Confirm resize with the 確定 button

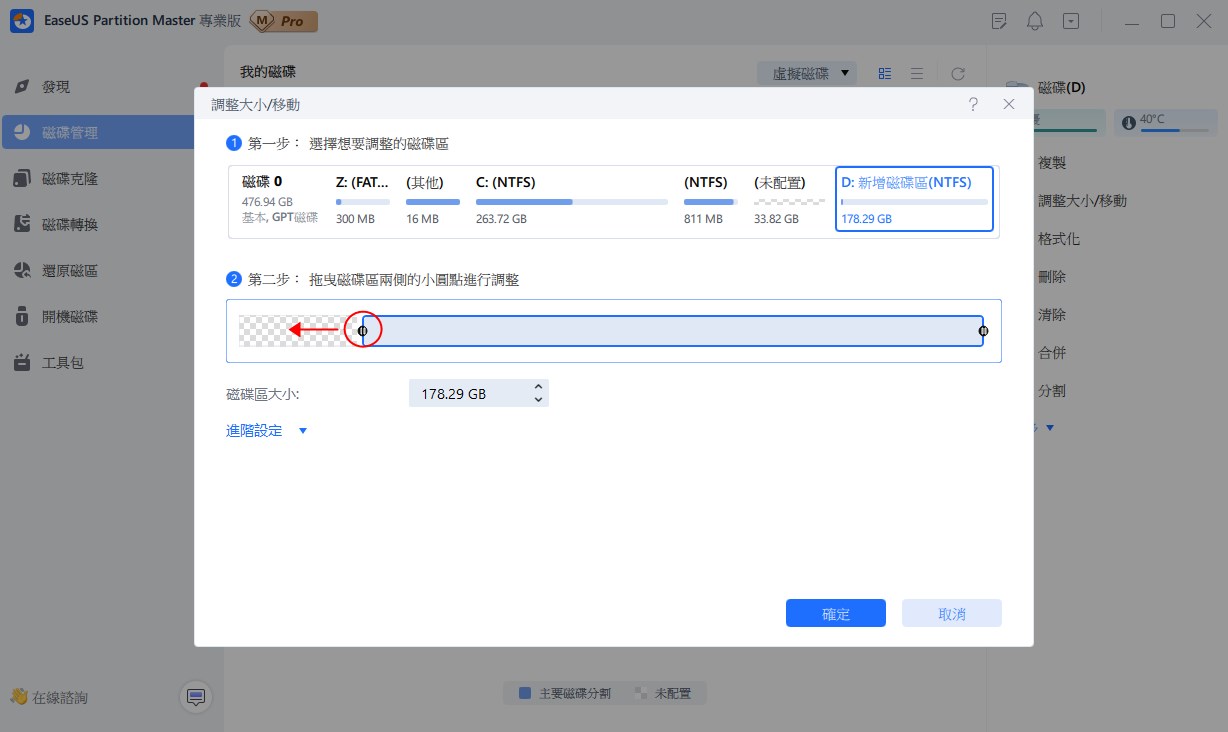tap(835, 613)
